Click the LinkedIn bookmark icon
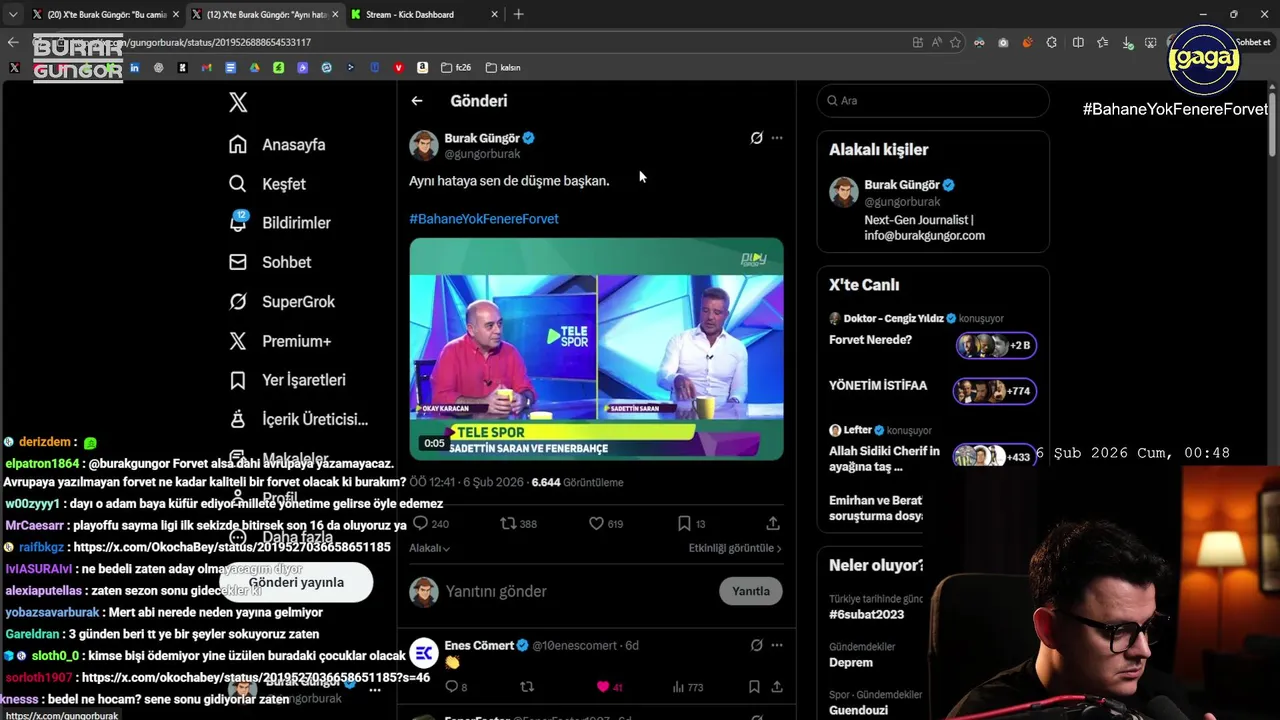 pyautogui.click(x=134, y=67)
